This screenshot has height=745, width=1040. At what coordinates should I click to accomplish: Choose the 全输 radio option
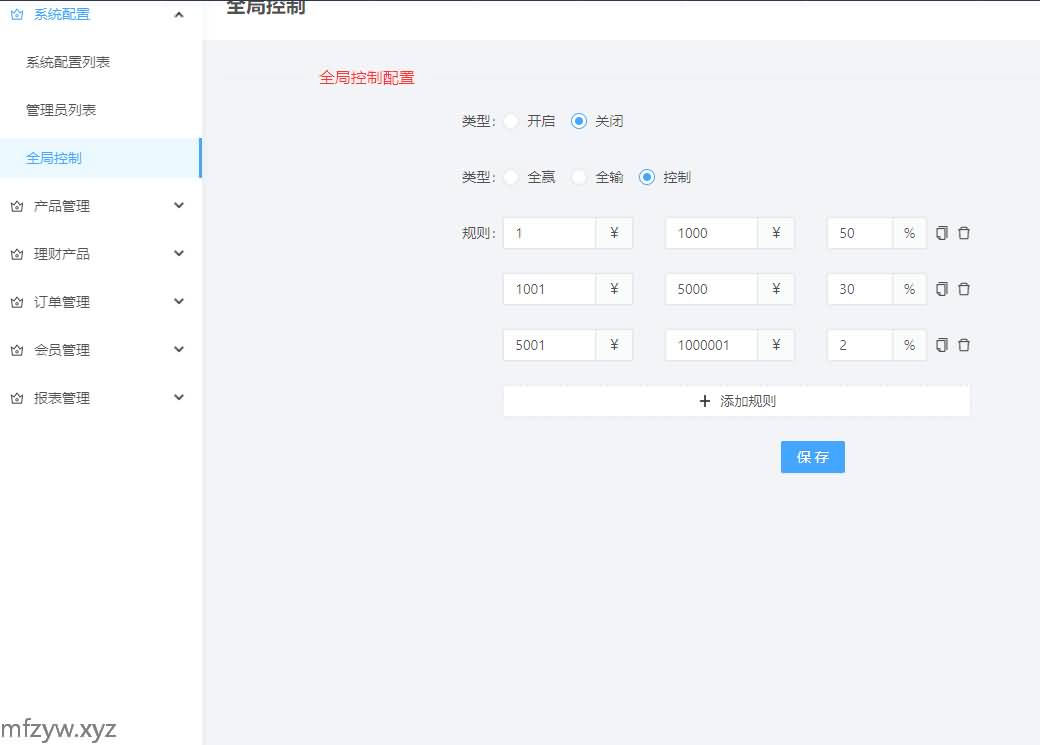[579, 177]
